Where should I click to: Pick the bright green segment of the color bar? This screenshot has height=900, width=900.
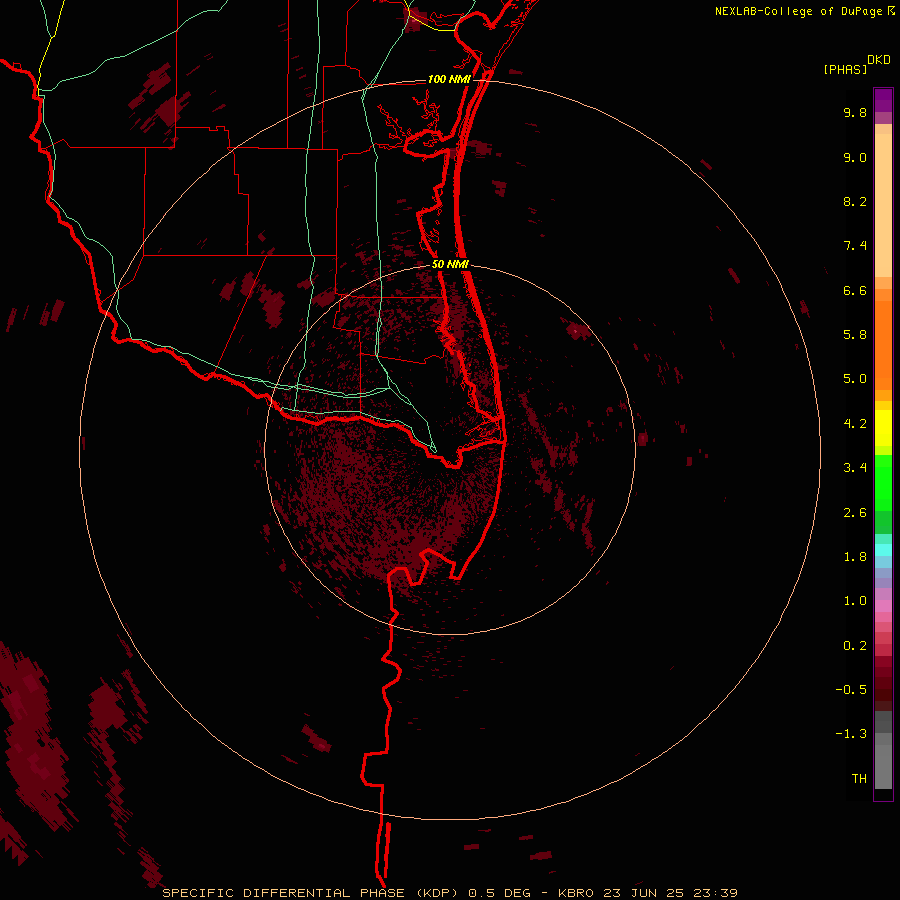click(x=883, y=482)
